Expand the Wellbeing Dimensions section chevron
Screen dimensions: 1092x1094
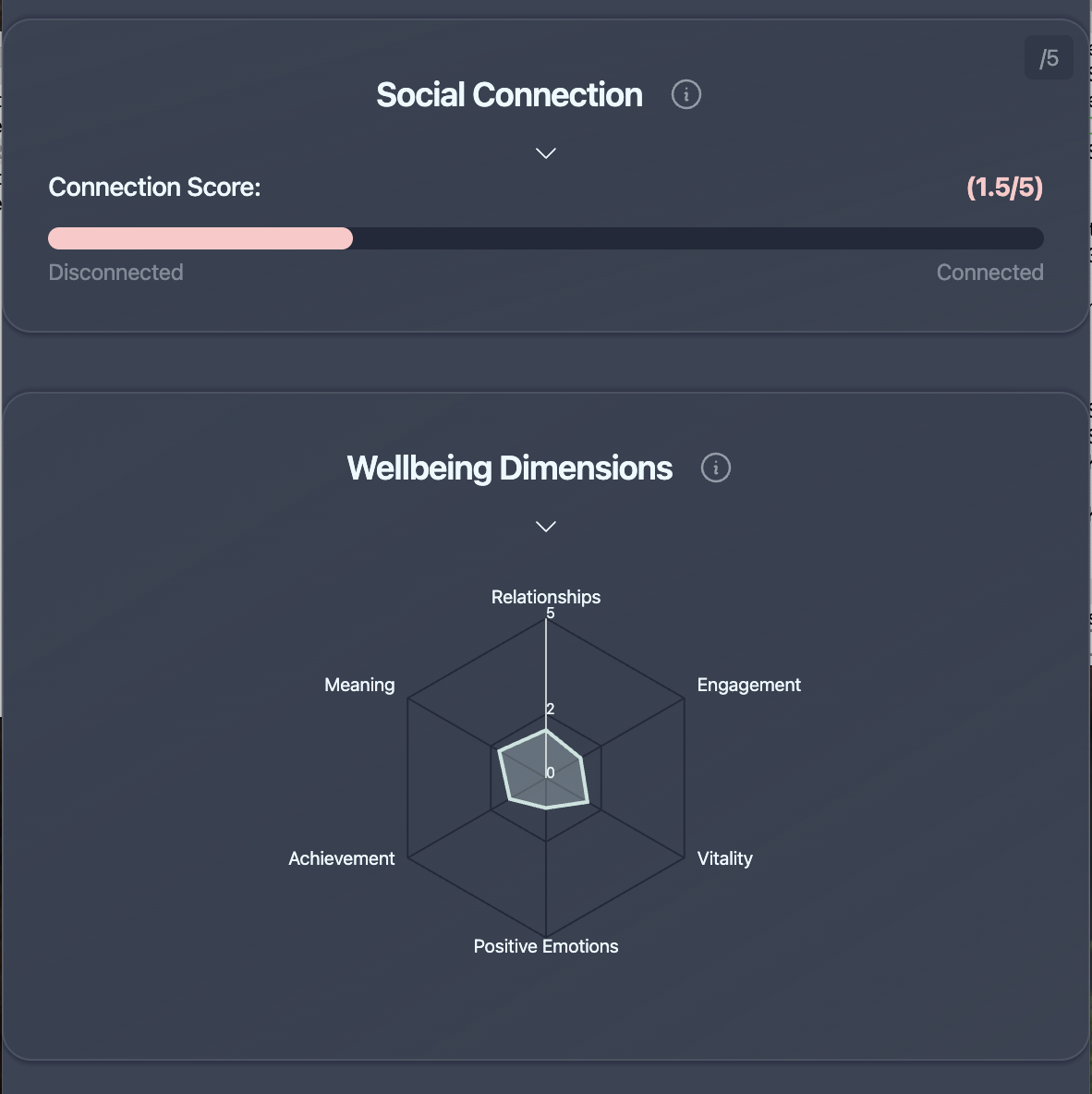click(x=545, y=526)
